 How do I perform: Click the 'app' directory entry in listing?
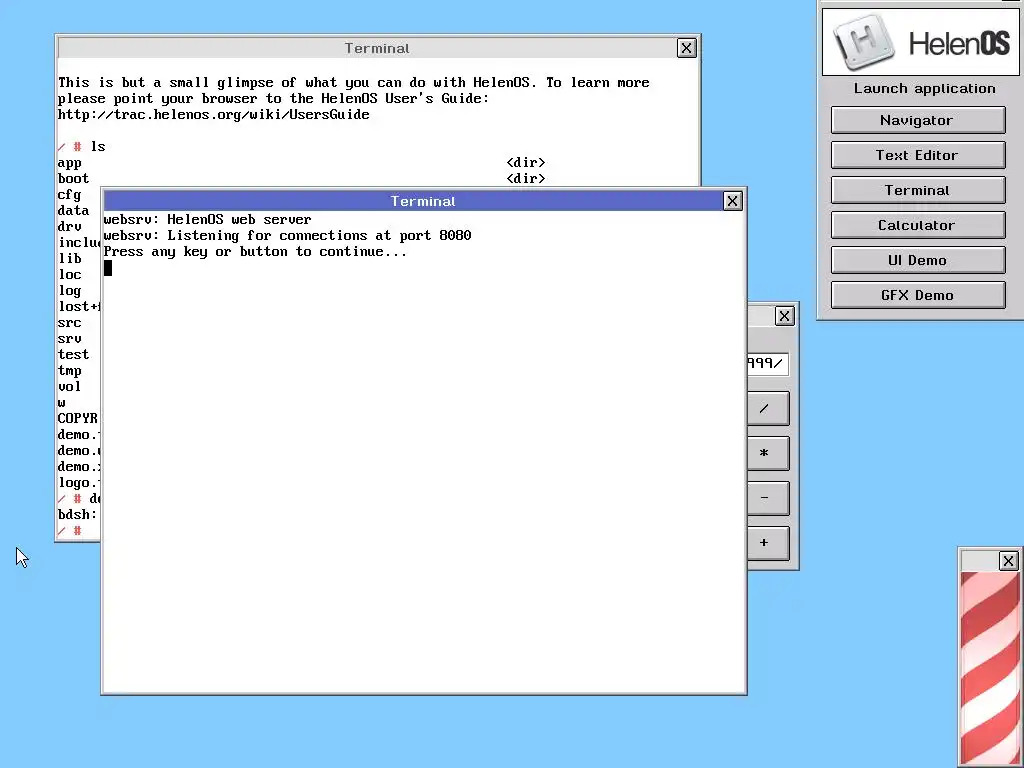69,163
